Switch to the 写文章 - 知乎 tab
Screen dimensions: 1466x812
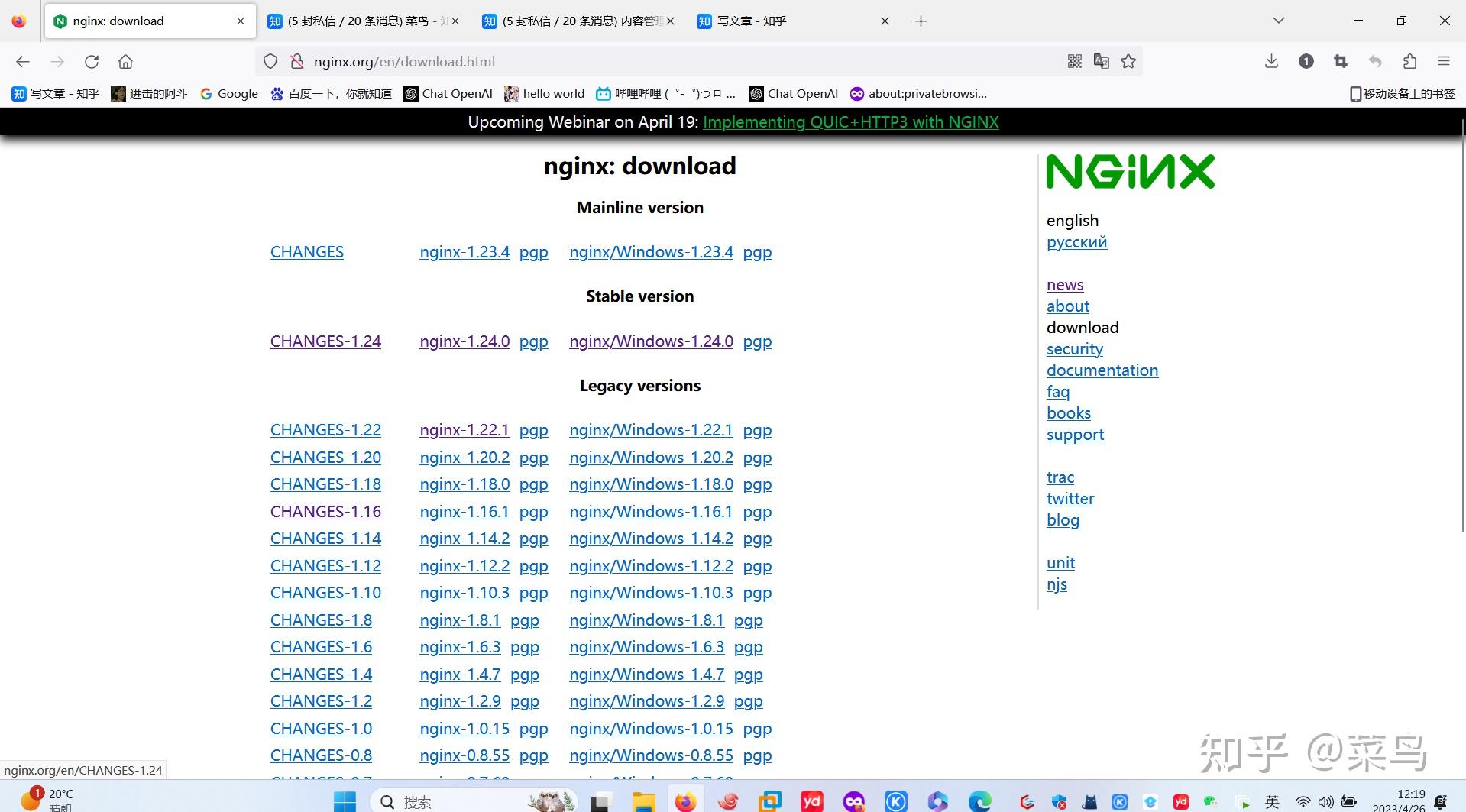pos(794,21)
